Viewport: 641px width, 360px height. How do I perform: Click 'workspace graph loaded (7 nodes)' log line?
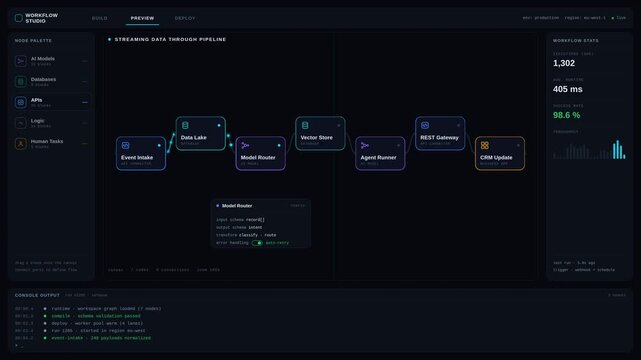pyautogui.click(x=106, y=309)
